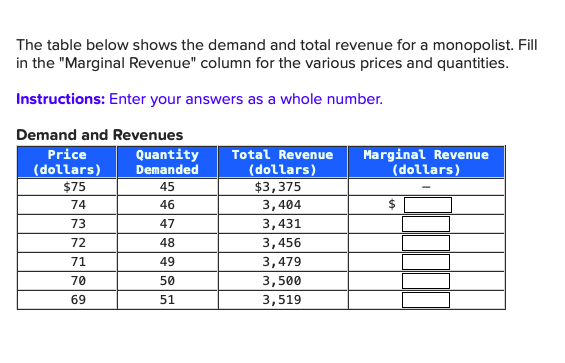Image resolution: width=565 pixels, height=363 pixels.
Task: Select the total revenue value 3,456
Action: (x=281, y=243)
